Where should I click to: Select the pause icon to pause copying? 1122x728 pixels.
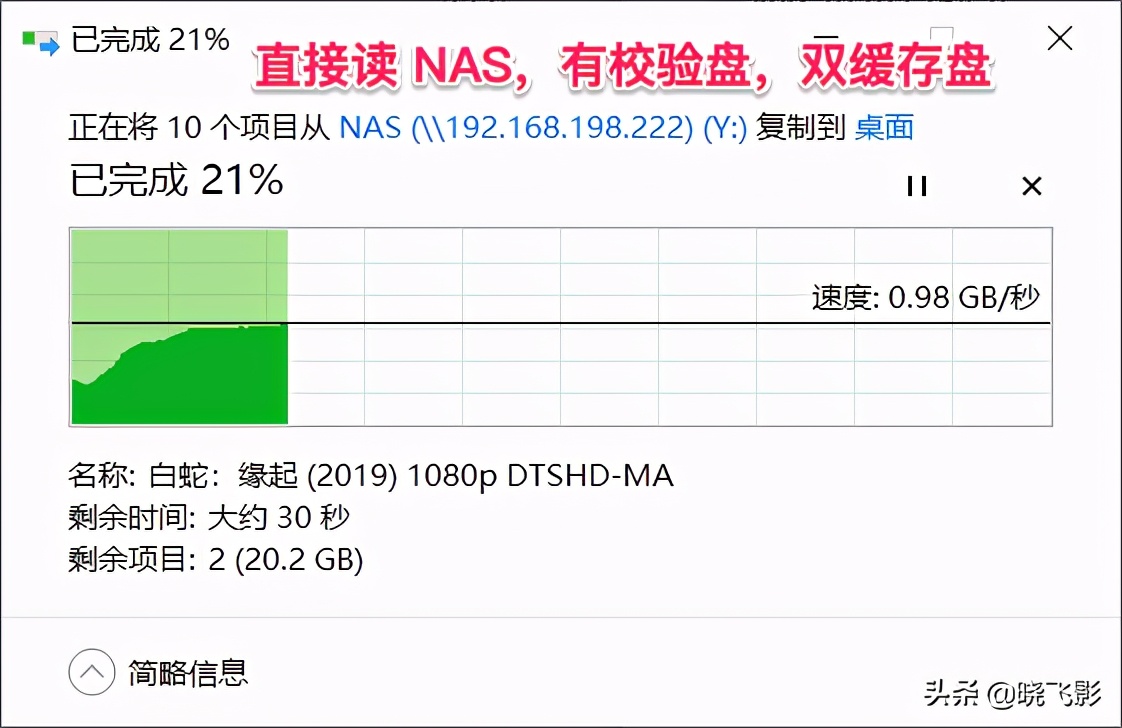pyautogui.click(x=917, y=186)
